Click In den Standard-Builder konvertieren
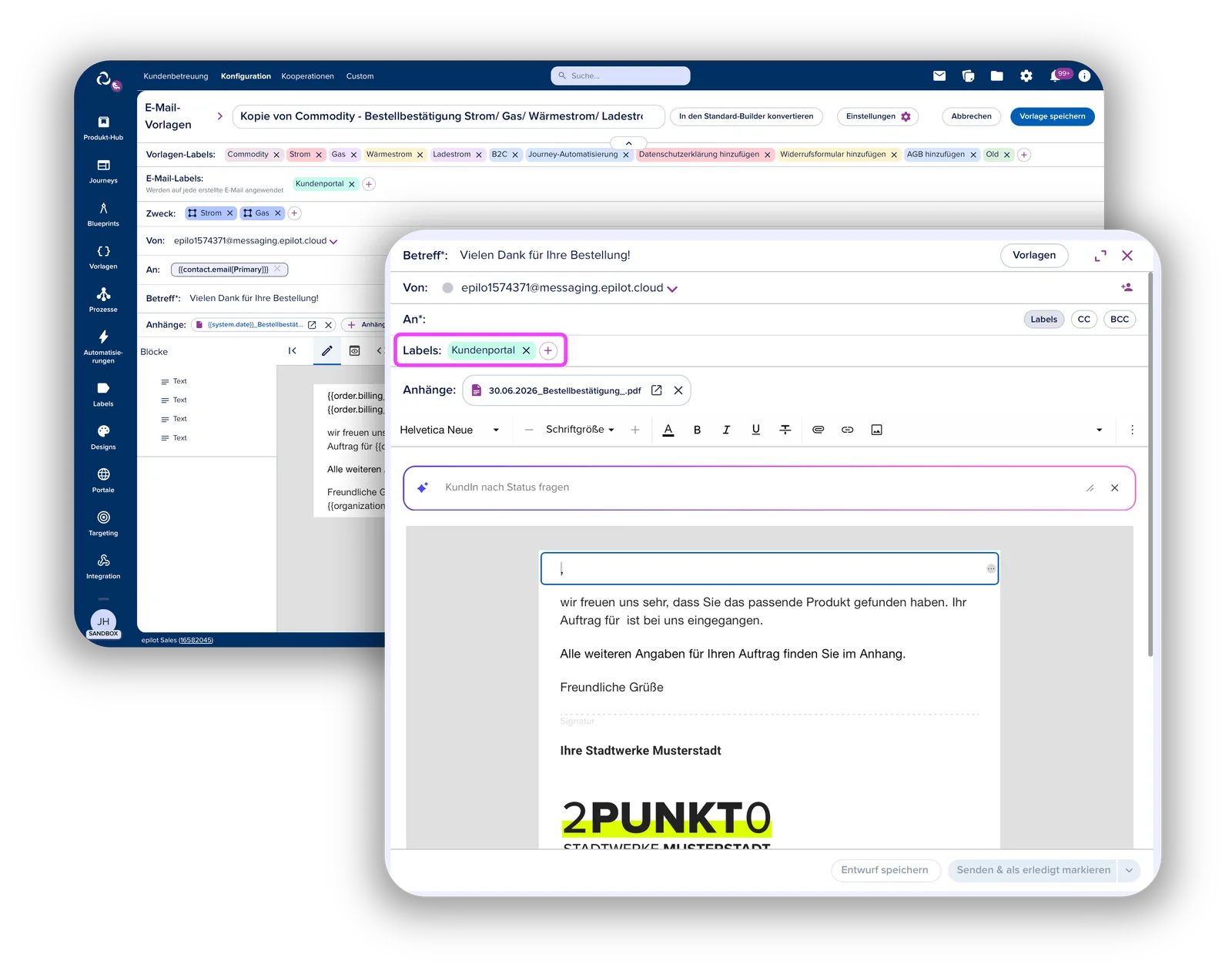Image resolution: width=1232 pixels, height=971 pixels. pyautogui.click(x=746, y=116)
